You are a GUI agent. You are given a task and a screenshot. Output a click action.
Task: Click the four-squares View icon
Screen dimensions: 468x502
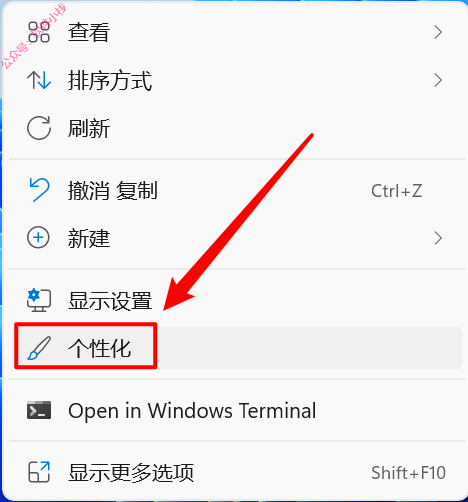(x=39, y=32)
